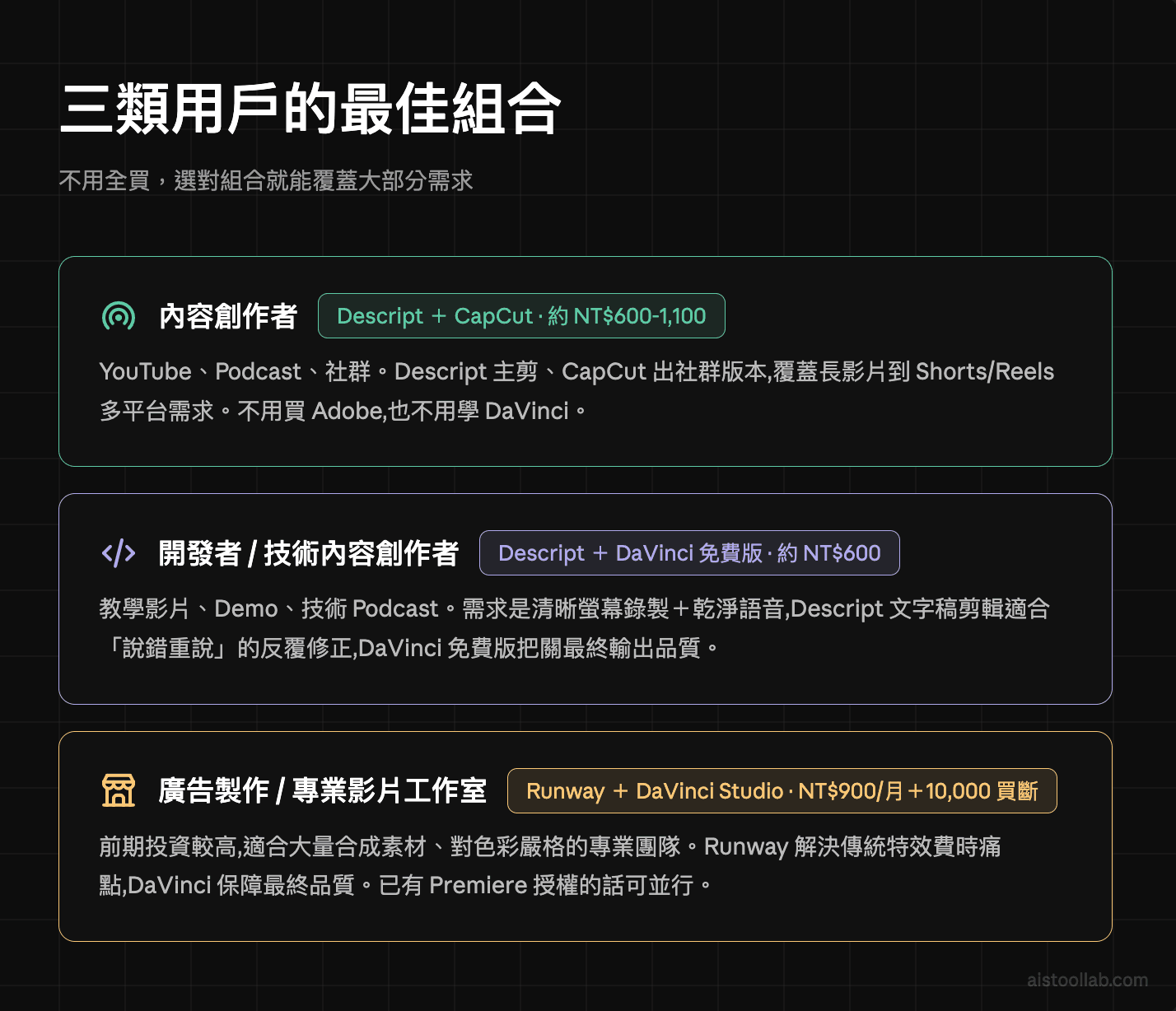1176x1011 pixels.
Task: Click the 內容創作者 card title
Action: 228,316
